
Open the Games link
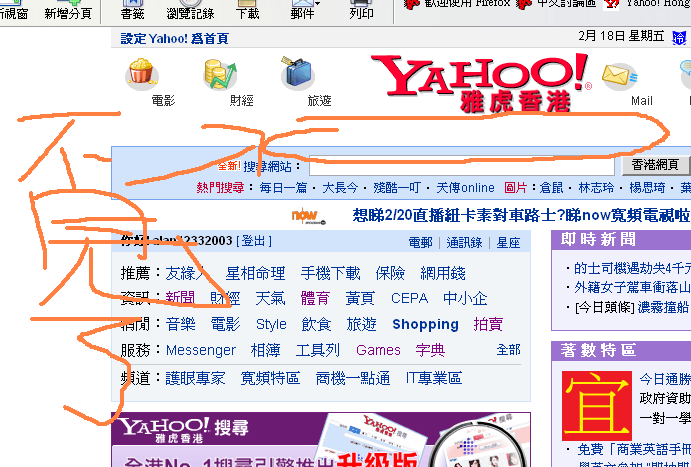click(x=378, y=351)
